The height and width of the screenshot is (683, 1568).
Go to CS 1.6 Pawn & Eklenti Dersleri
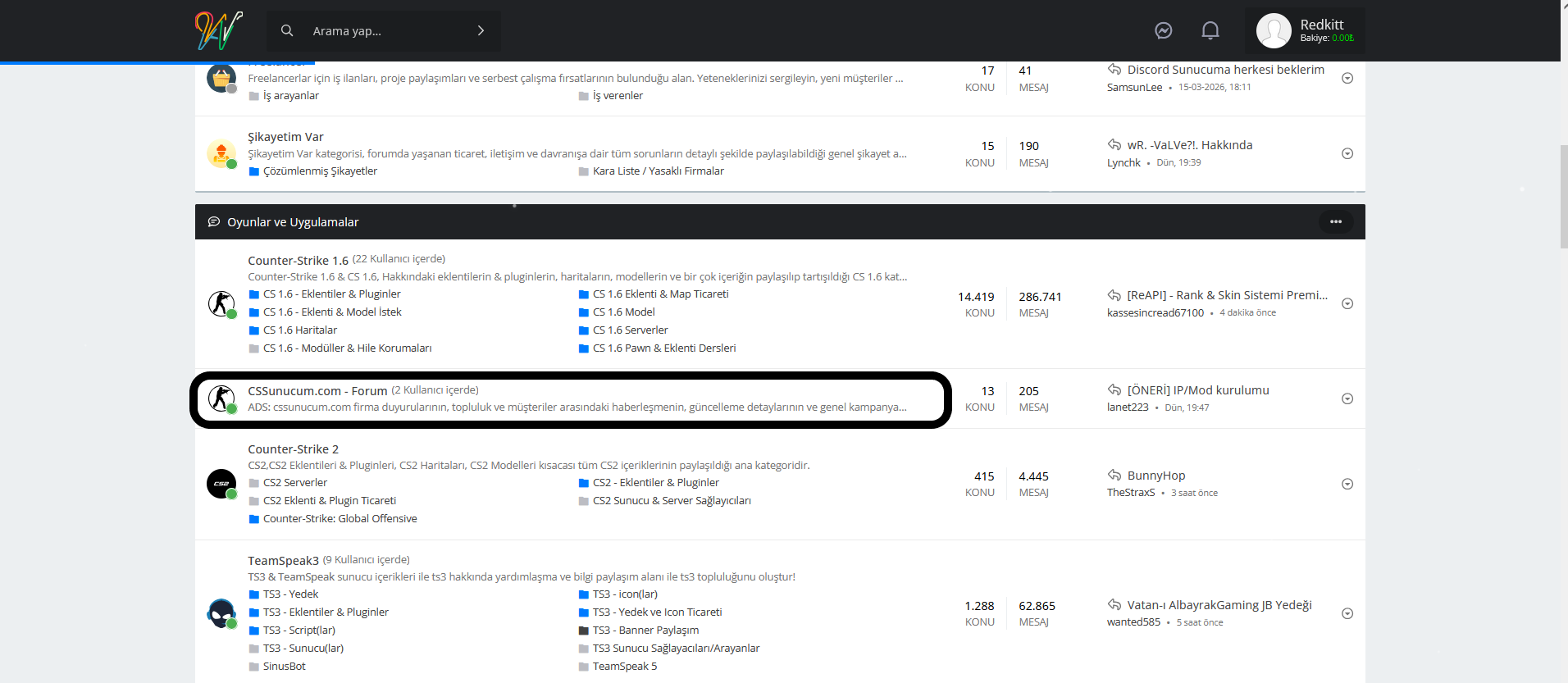click(664, 348)
